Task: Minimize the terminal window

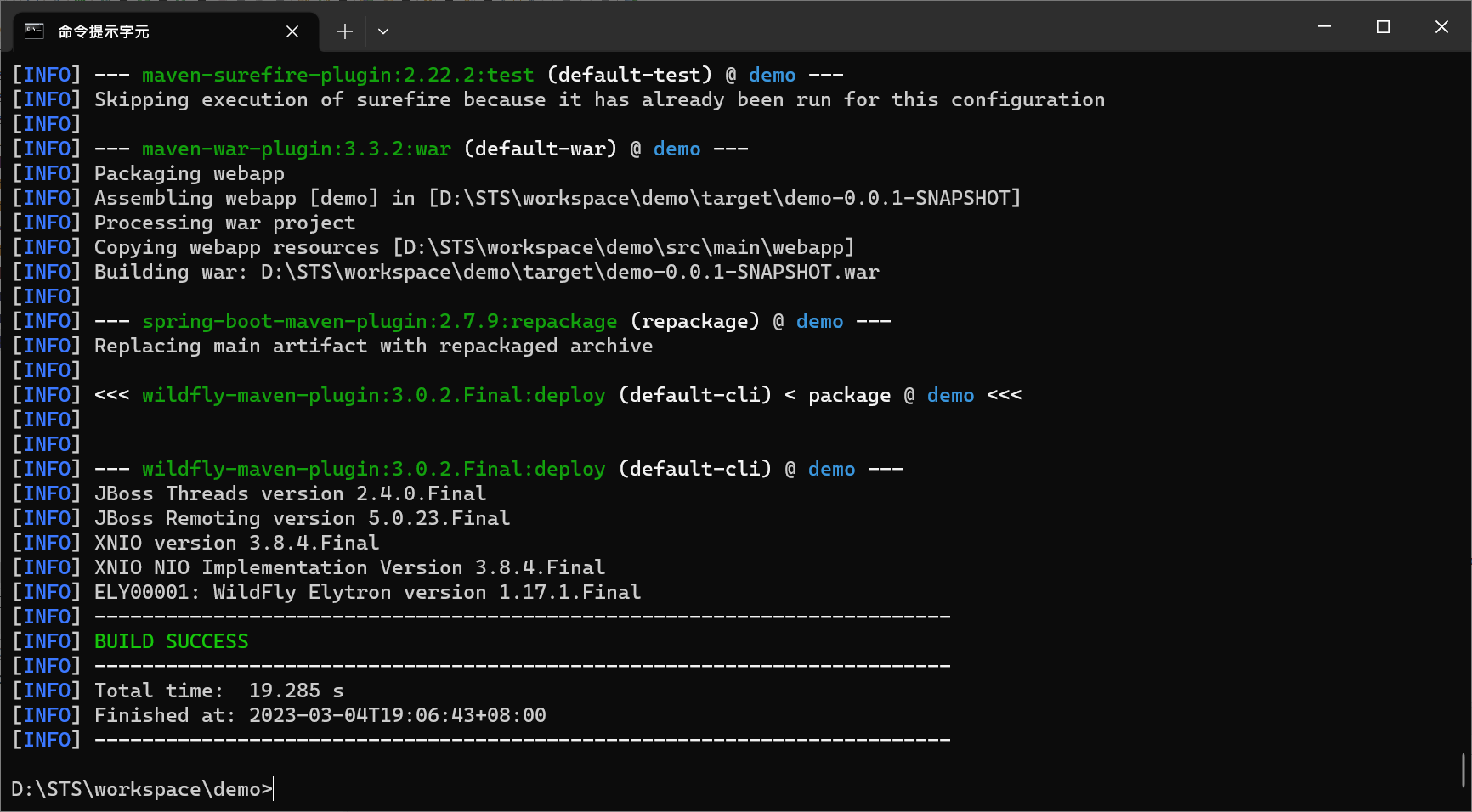Action: click(1324, 27)
